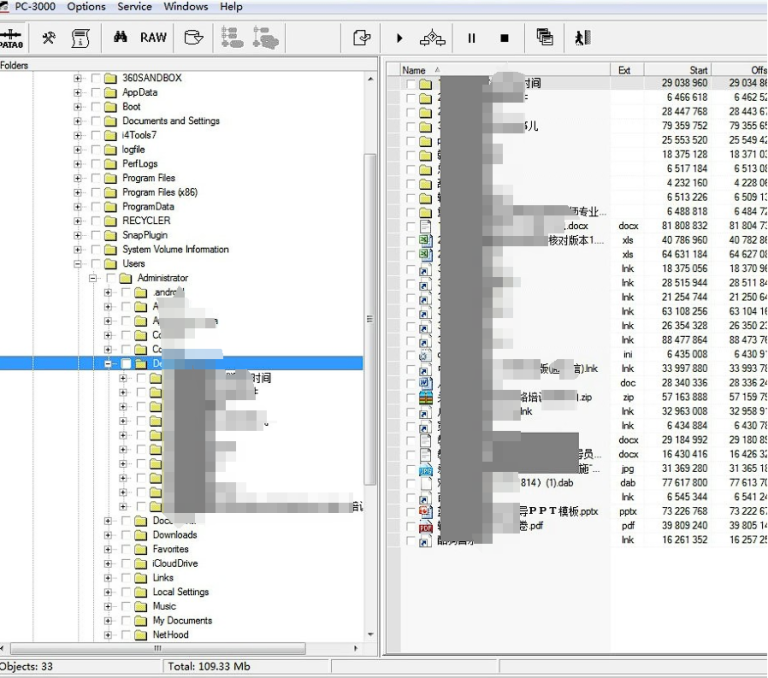The width and height of the screenshot is (768, 678).
Task: Open the tools wrench-and-hammer icon
Action: click(x=49, y=38)
